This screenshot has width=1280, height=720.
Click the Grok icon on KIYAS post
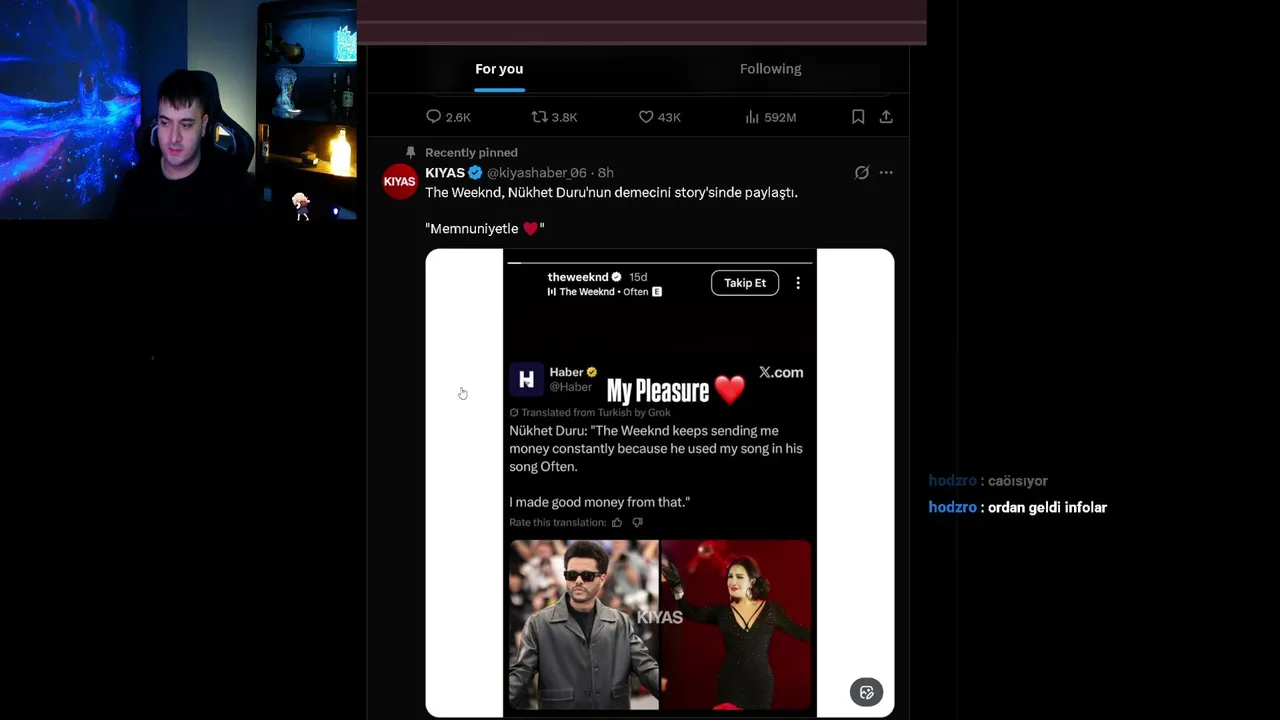click(862, 173)
